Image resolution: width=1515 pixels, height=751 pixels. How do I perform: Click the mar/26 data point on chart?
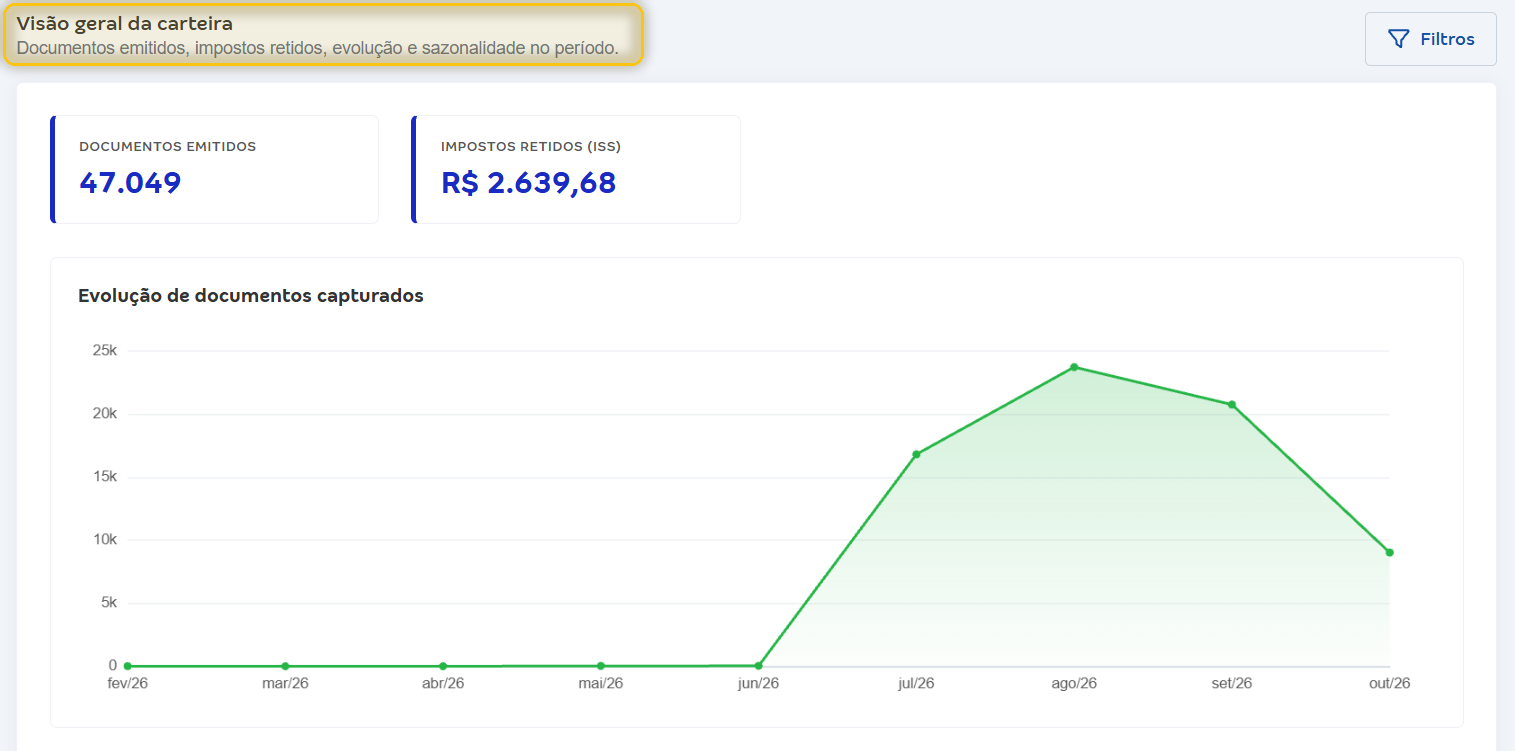point(285,666)
